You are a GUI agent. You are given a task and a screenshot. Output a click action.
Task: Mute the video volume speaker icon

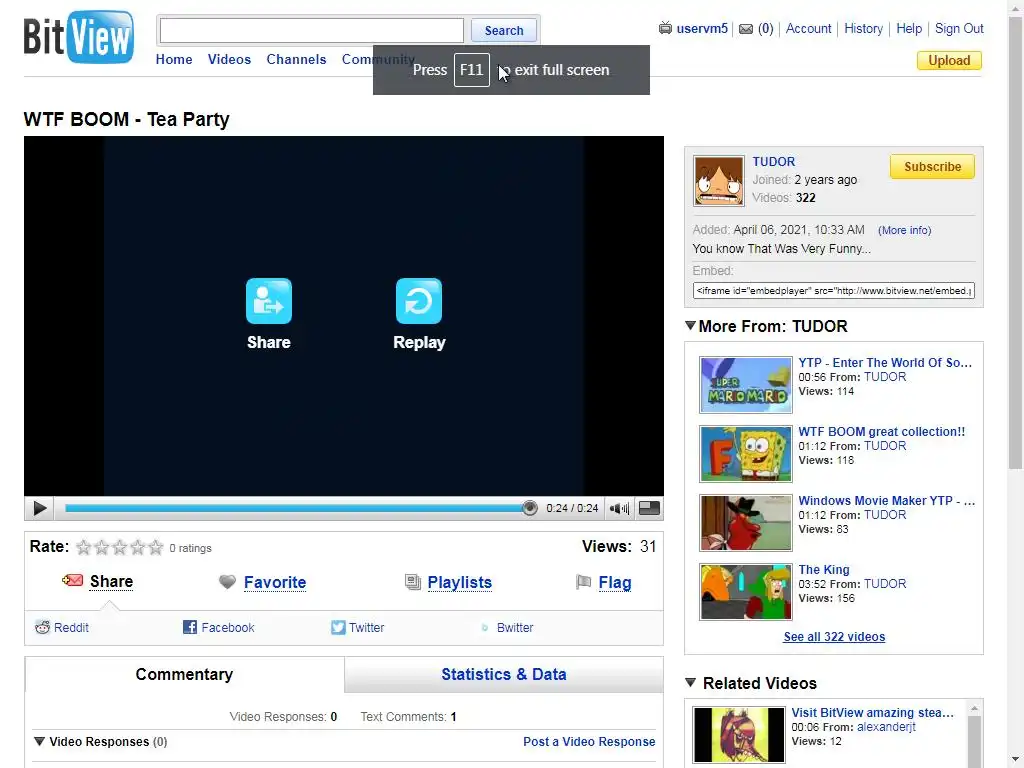pos(618,508)
